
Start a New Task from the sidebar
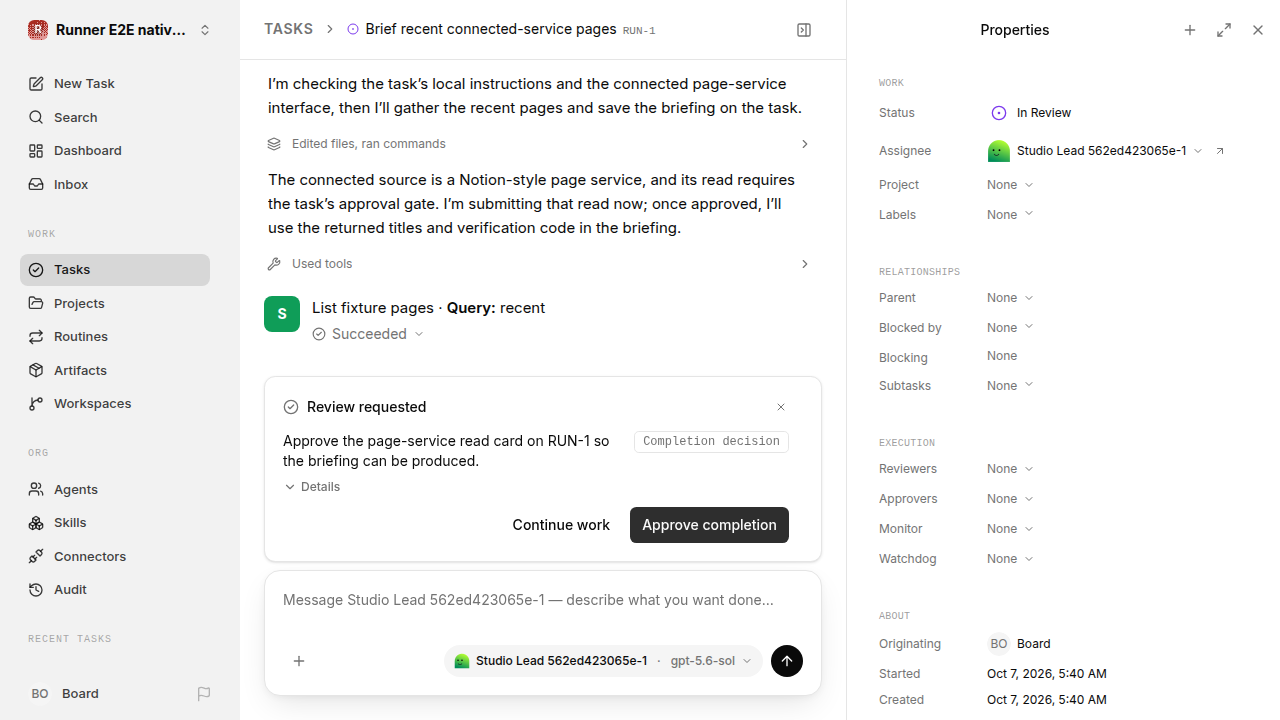tap(115, 84)
